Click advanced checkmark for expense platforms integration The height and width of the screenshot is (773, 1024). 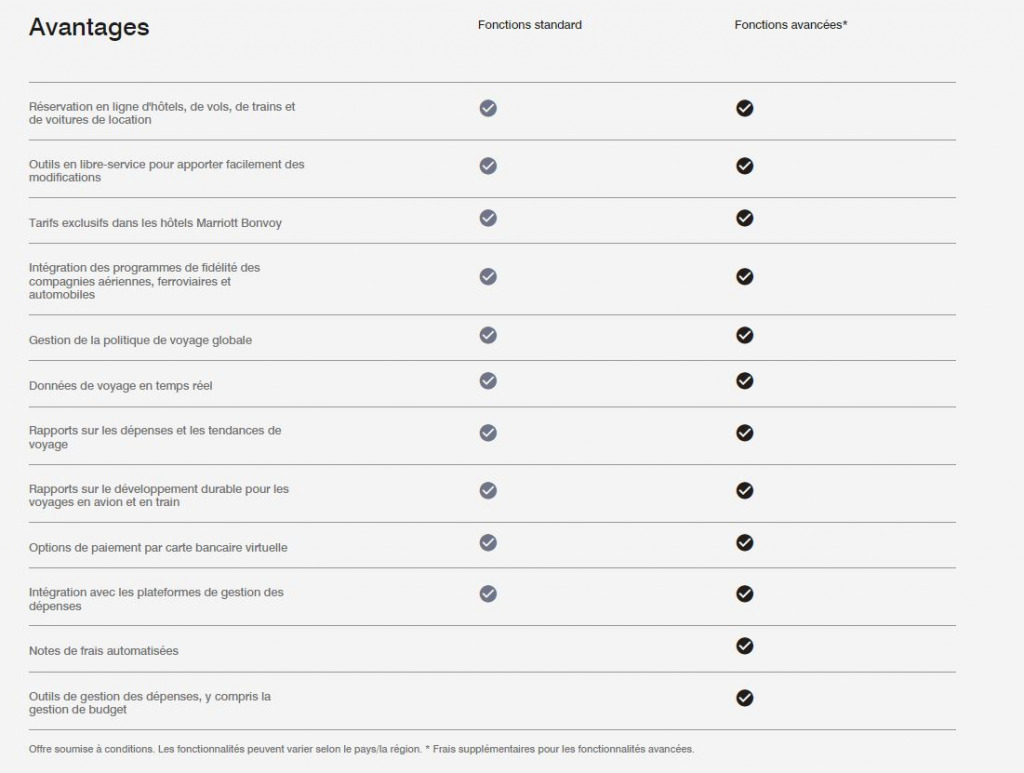tap(744, 593)
